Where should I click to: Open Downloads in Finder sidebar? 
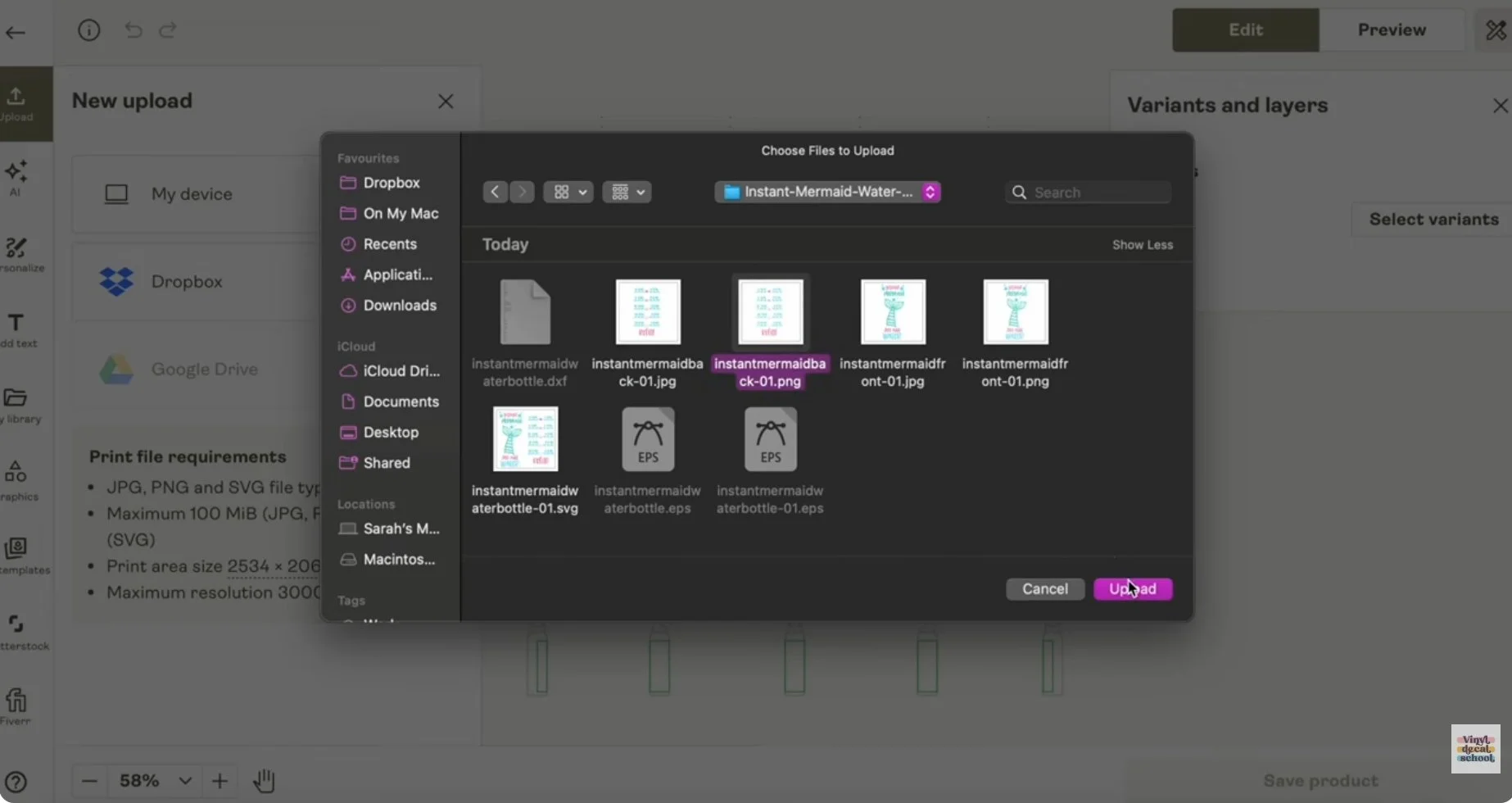tap(390, 306)
